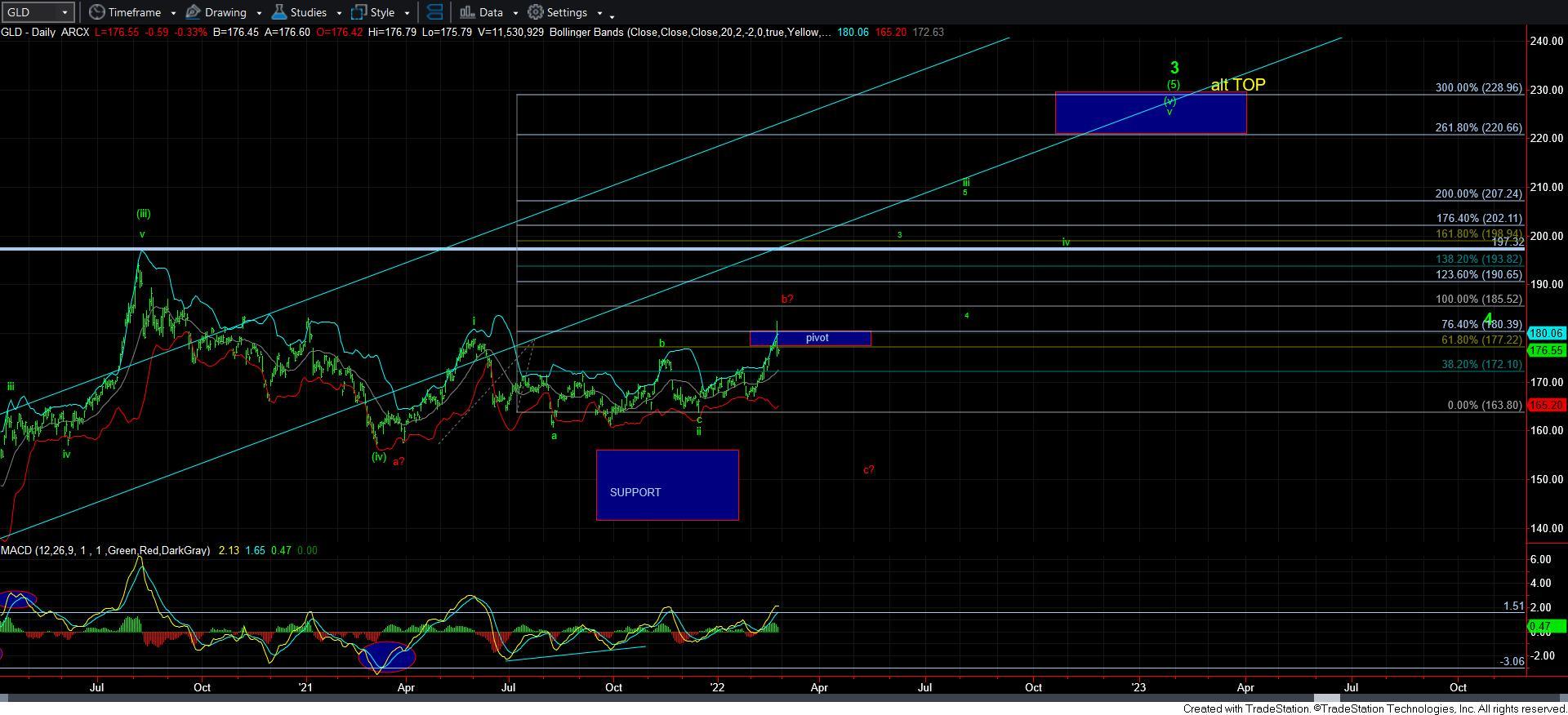Click inside the GLD symbol input box

[x=29, y=12]
